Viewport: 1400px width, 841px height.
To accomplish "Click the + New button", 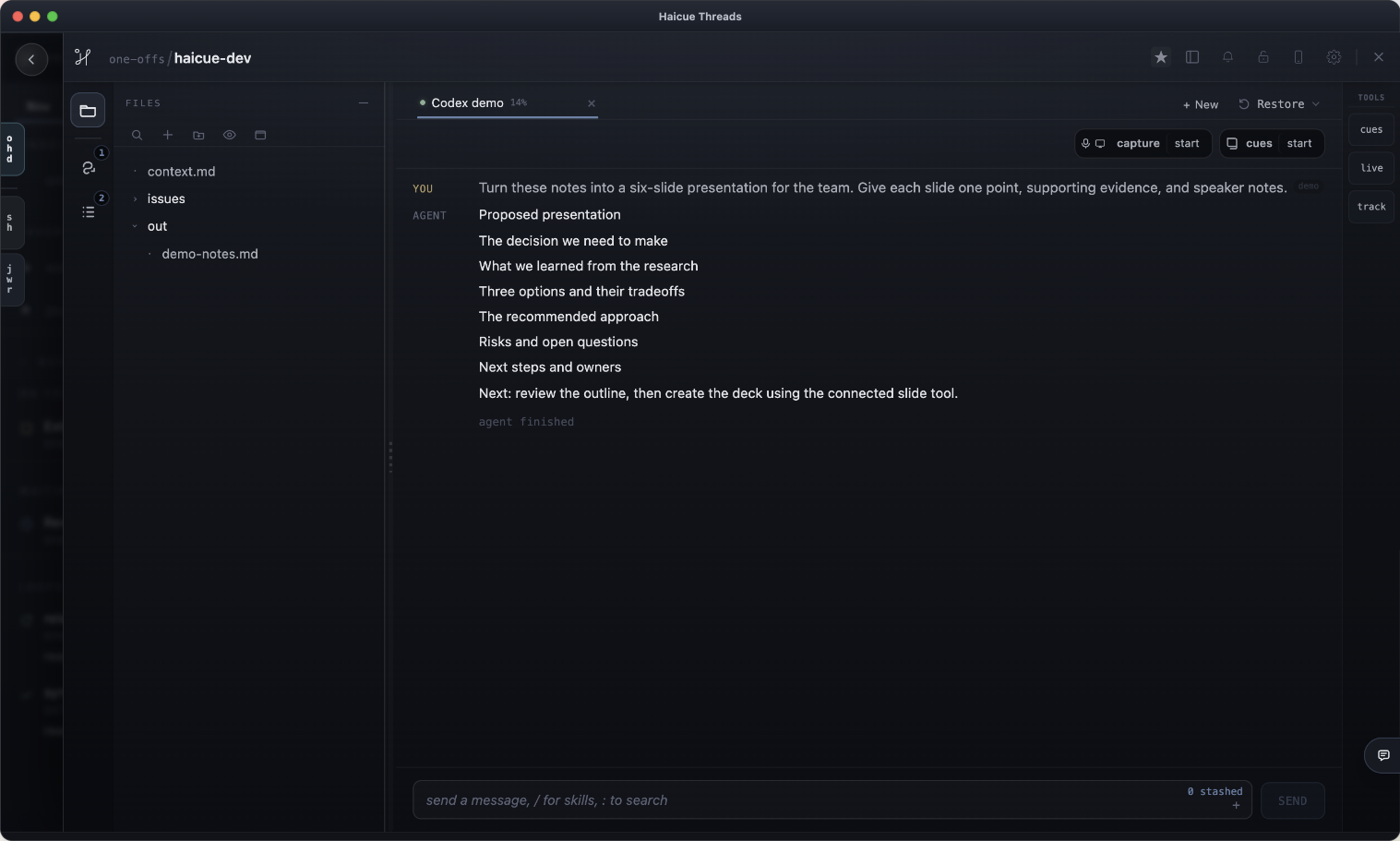I will pos(1201,104).
